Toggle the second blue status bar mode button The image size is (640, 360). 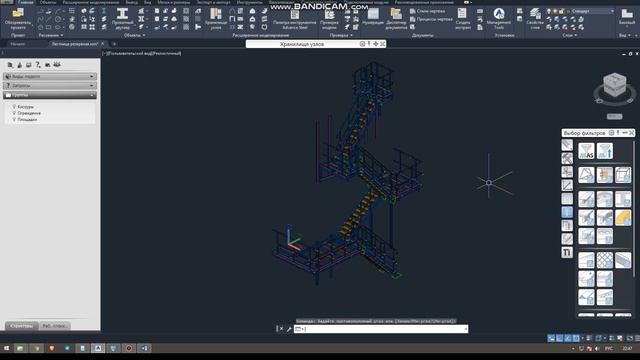[x=560, y=338]
